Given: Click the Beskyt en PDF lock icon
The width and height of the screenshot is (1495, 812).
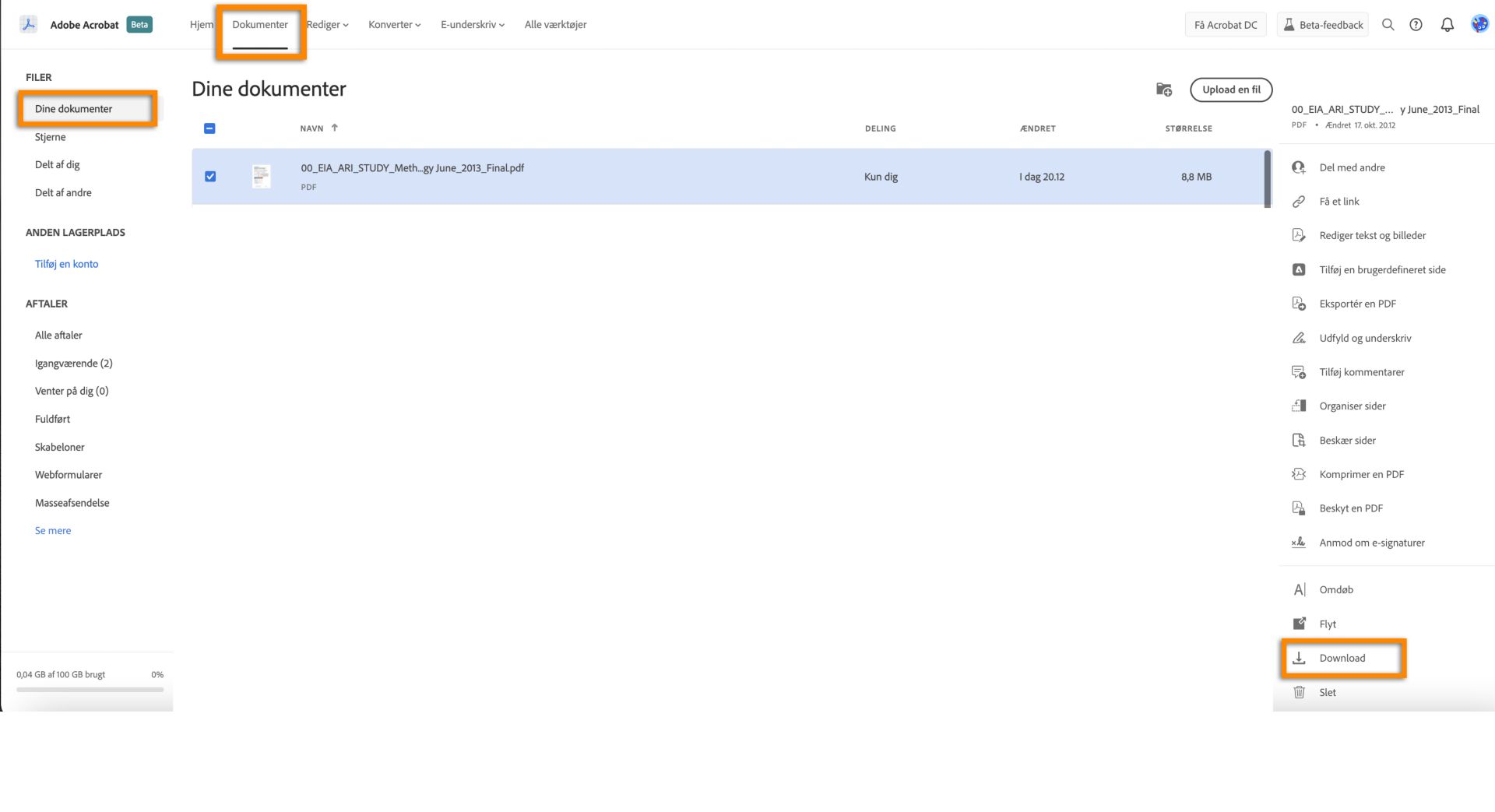Looking at the screenshot, I should (1299, 508).
